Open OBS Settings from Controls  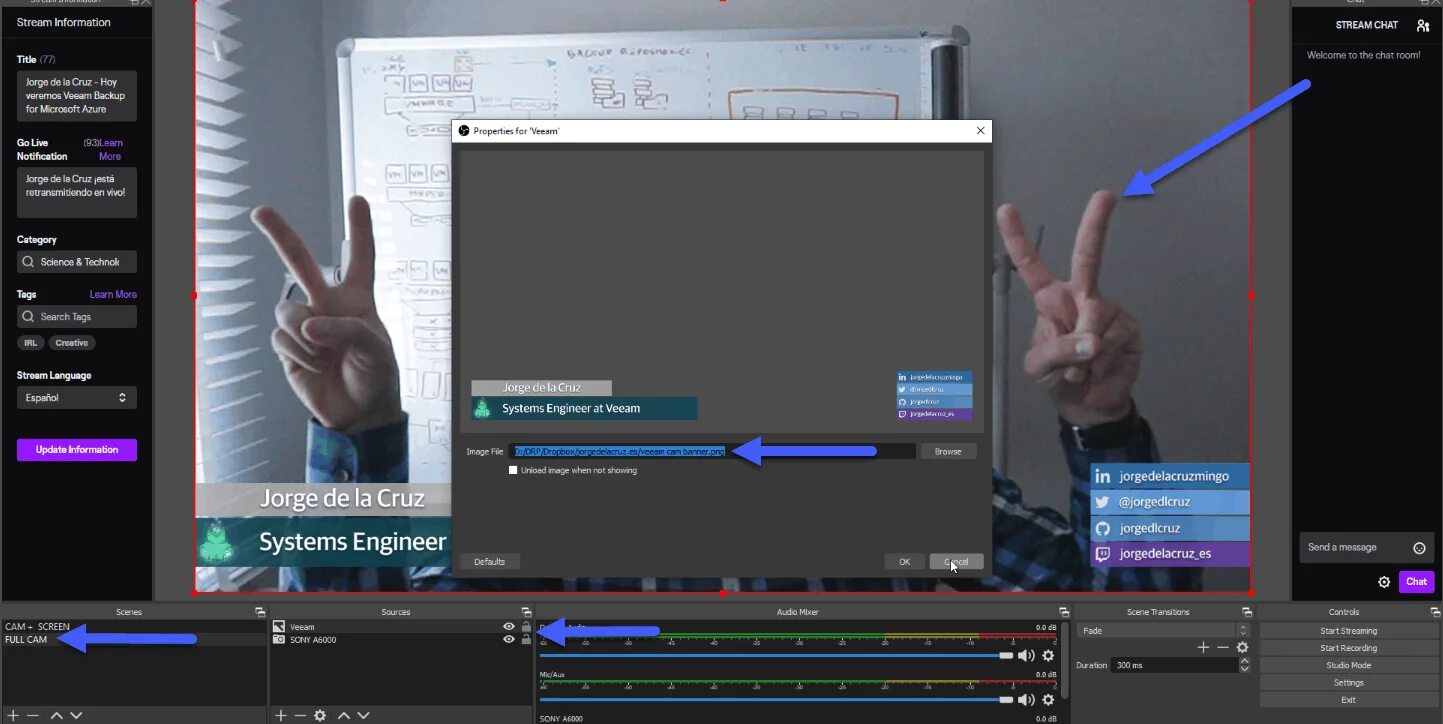click(x=1348, y=683)
